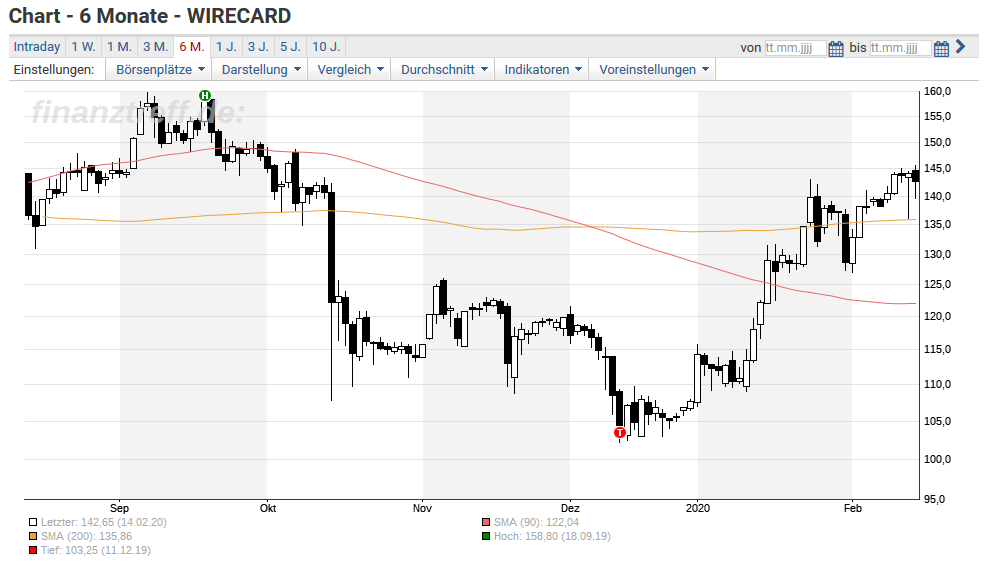Click the 'SMA (200): 135,86' legend text
The image size is (987, 566).
click(x=86, y=536)
